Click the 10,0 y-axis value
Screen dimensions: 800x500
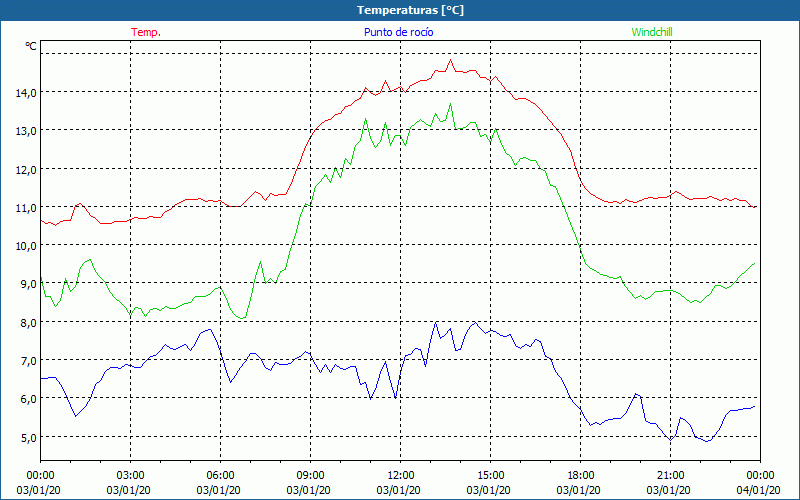click(26, 245)
